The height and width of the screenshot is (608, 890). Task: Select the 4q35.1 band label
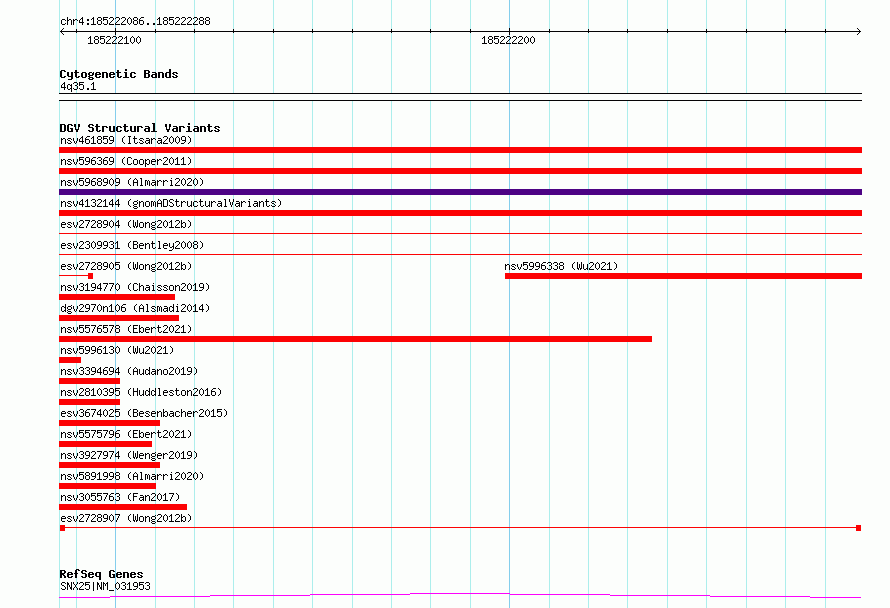78,86
